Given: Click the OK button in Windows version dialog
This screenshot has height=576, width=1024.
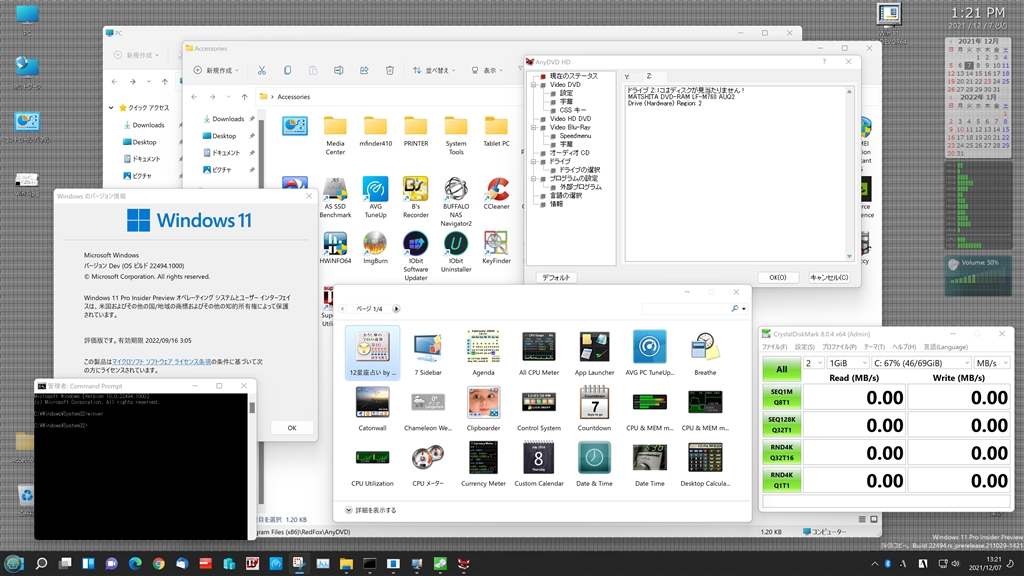Looking at the screenshot, I should pyautogui.click(x=291, y=427).
